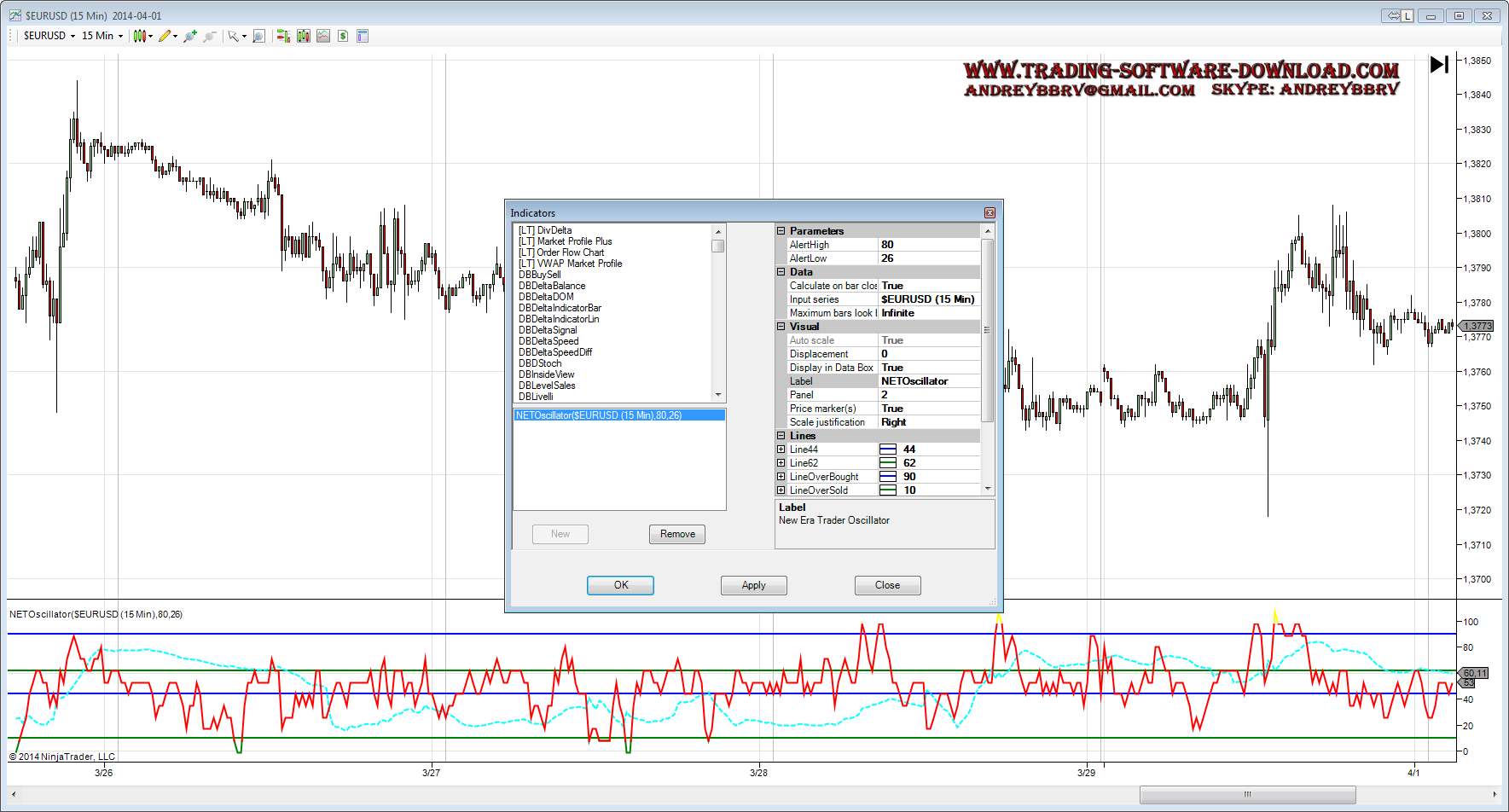Select the NETOscillator configured indicator entry
This screenshot has width=1509, height=812.
click(599, 415)
